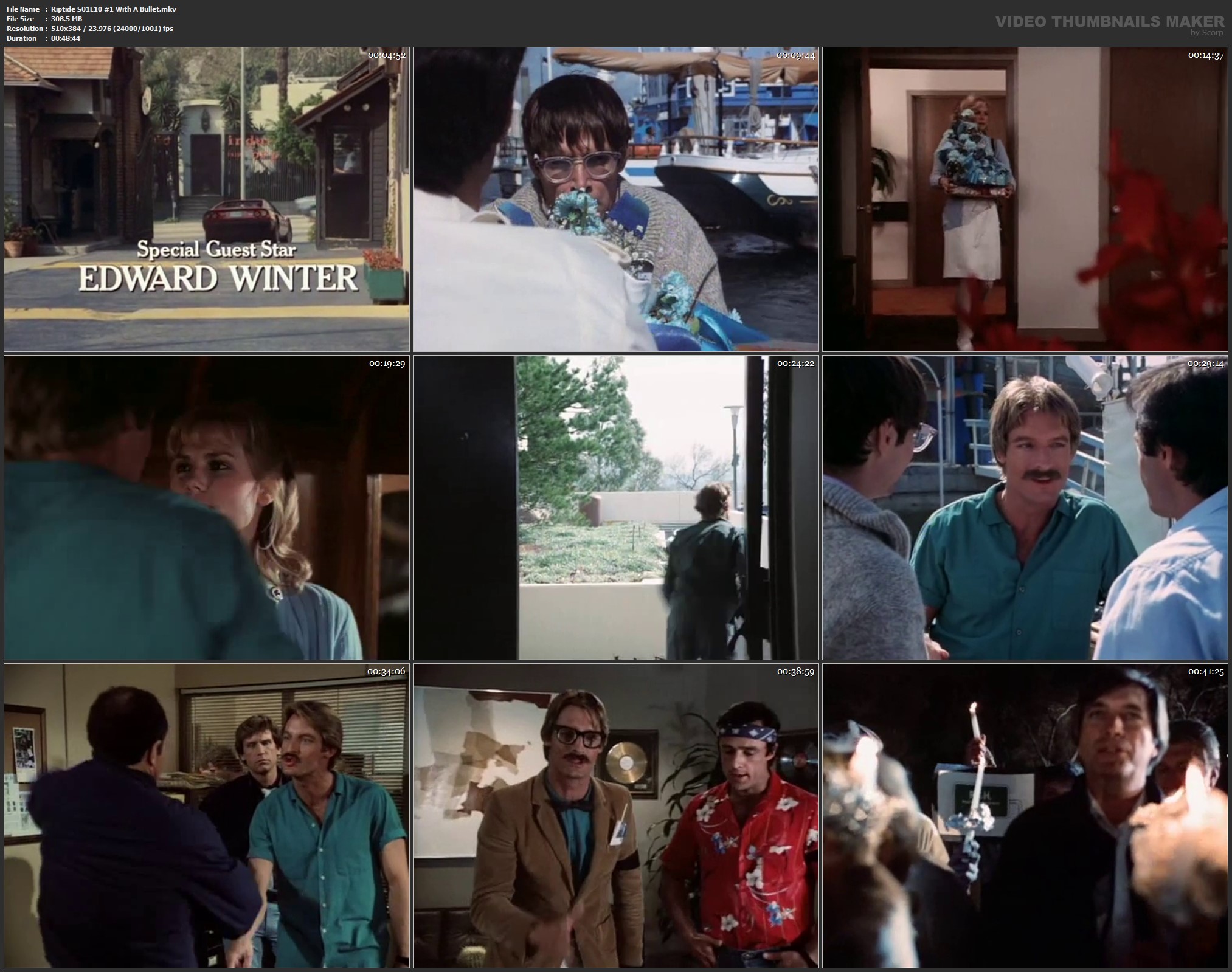Select the doorway frame at 00:24:22
1232x972 pixels.
pyautogui.click(x=615, y=508)
